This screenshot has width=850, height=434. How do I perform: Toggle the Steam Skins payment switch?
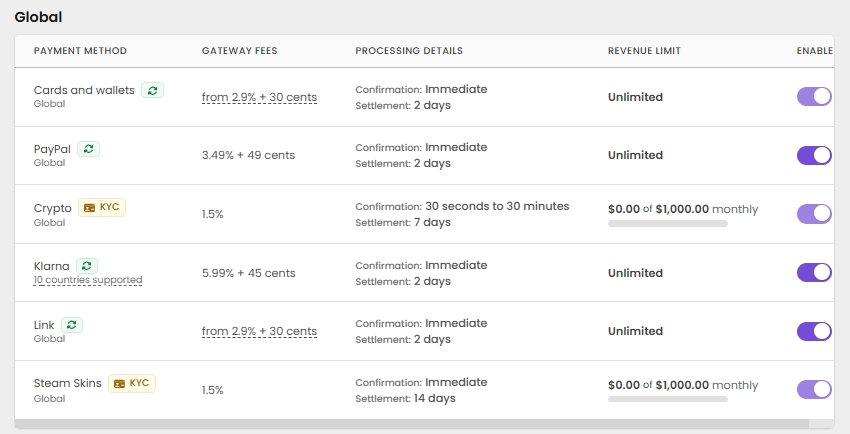coord(814,389)
